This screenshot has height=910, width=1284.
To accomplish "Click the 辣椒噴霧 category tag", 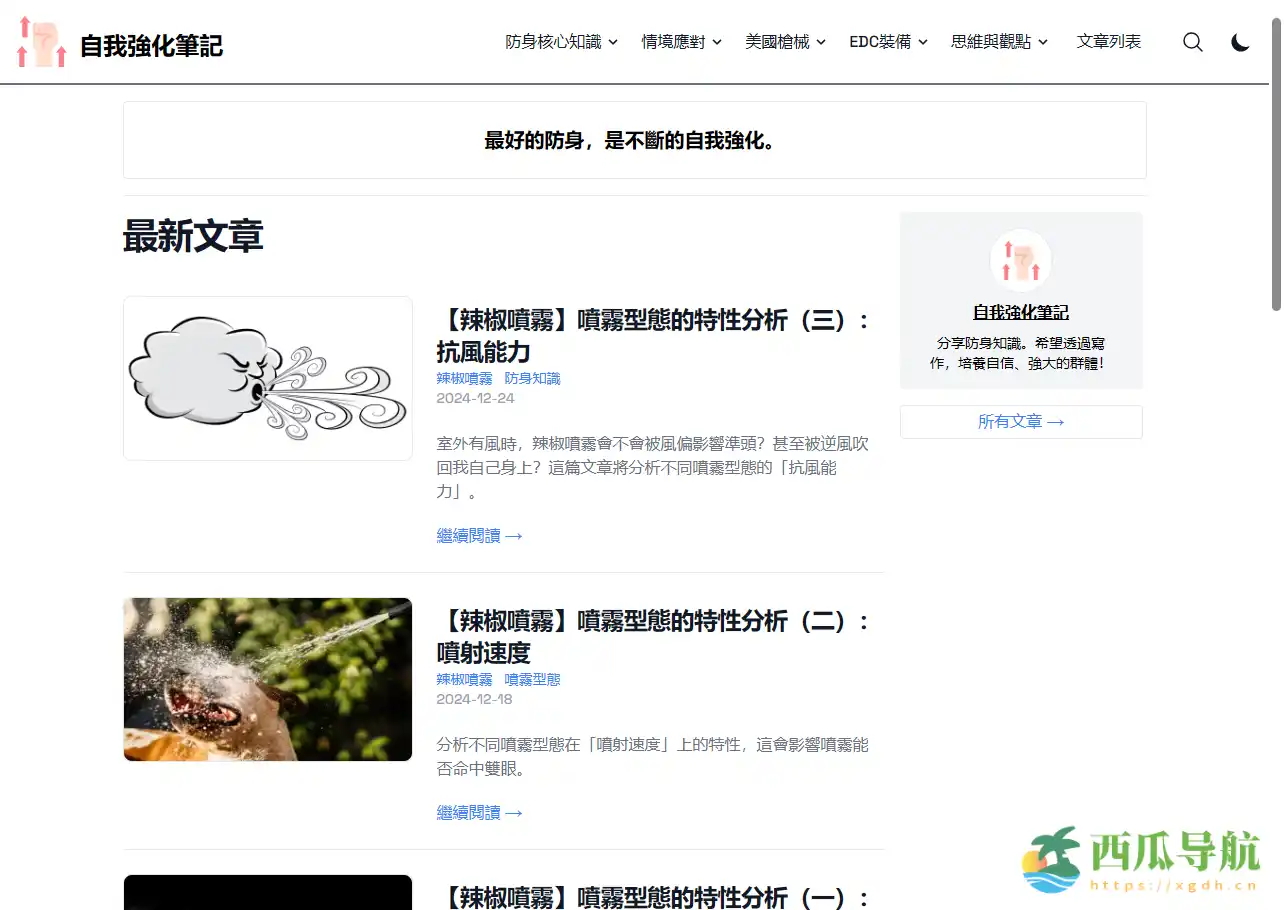I will 464,378.
